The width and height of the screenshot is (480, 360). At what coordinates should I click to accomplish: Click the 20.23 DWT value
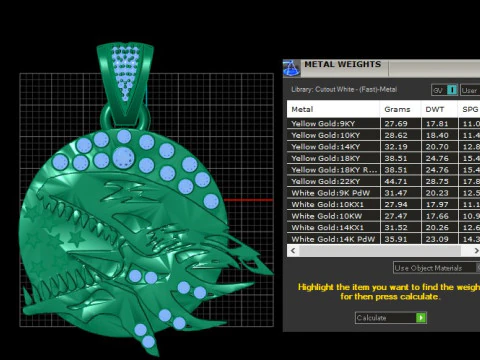tap(437, 193)
